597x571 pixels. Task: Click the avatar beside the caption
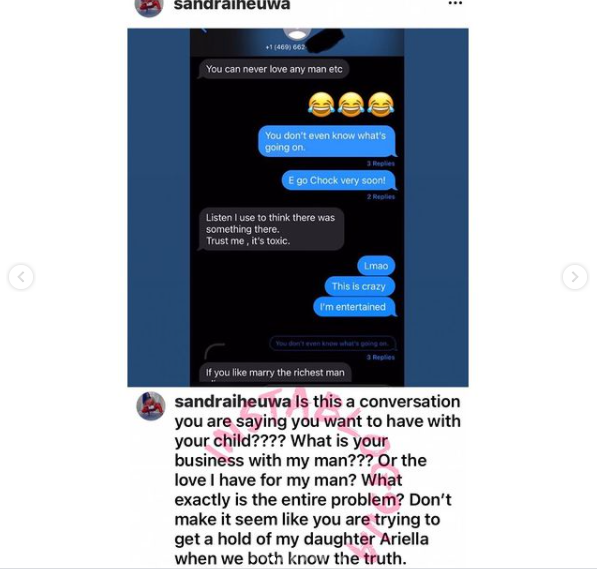click(x=151, y=406)
